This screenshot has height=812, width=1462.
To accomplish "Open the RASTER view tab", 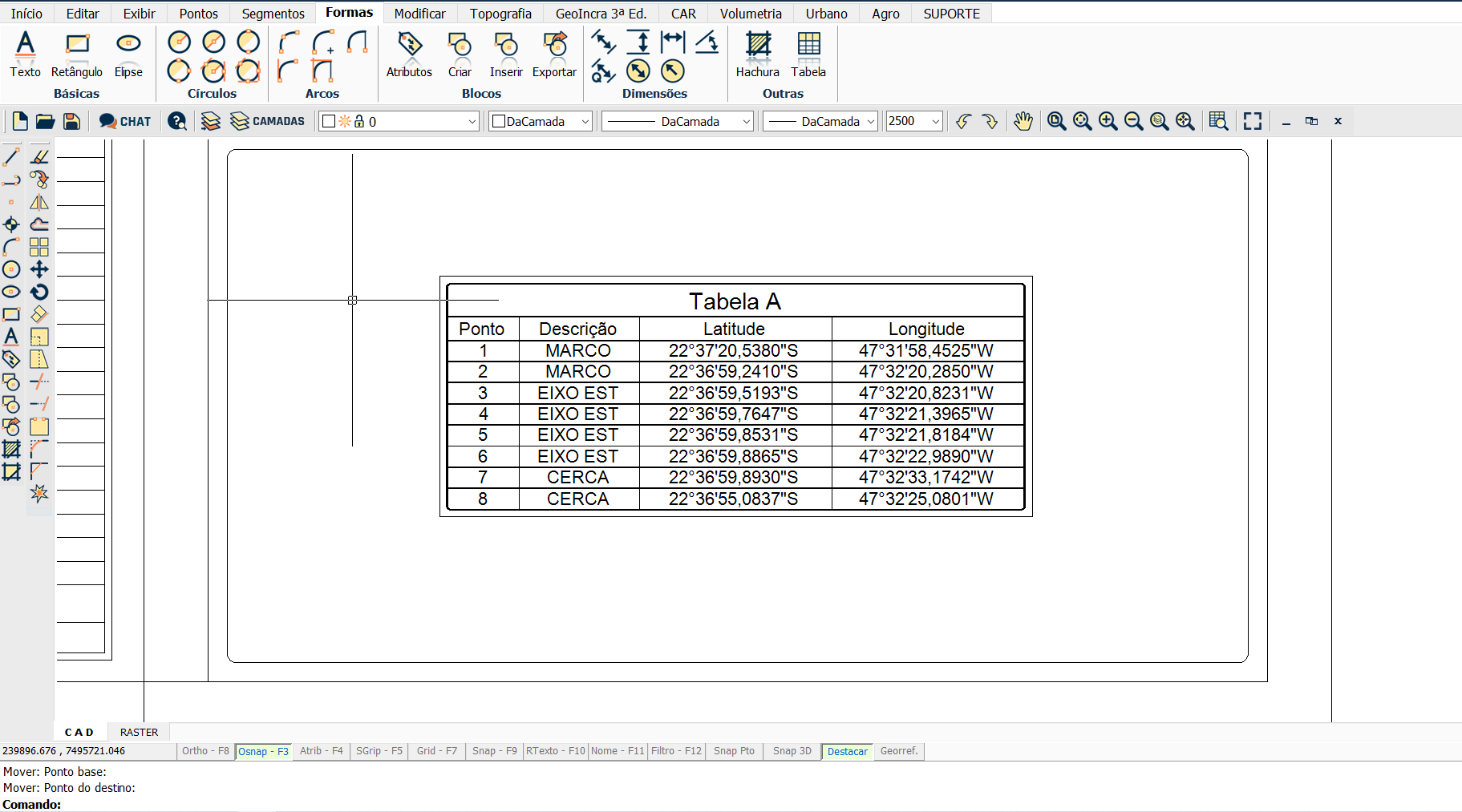I will pyautogui.click(x=139, y=732).
